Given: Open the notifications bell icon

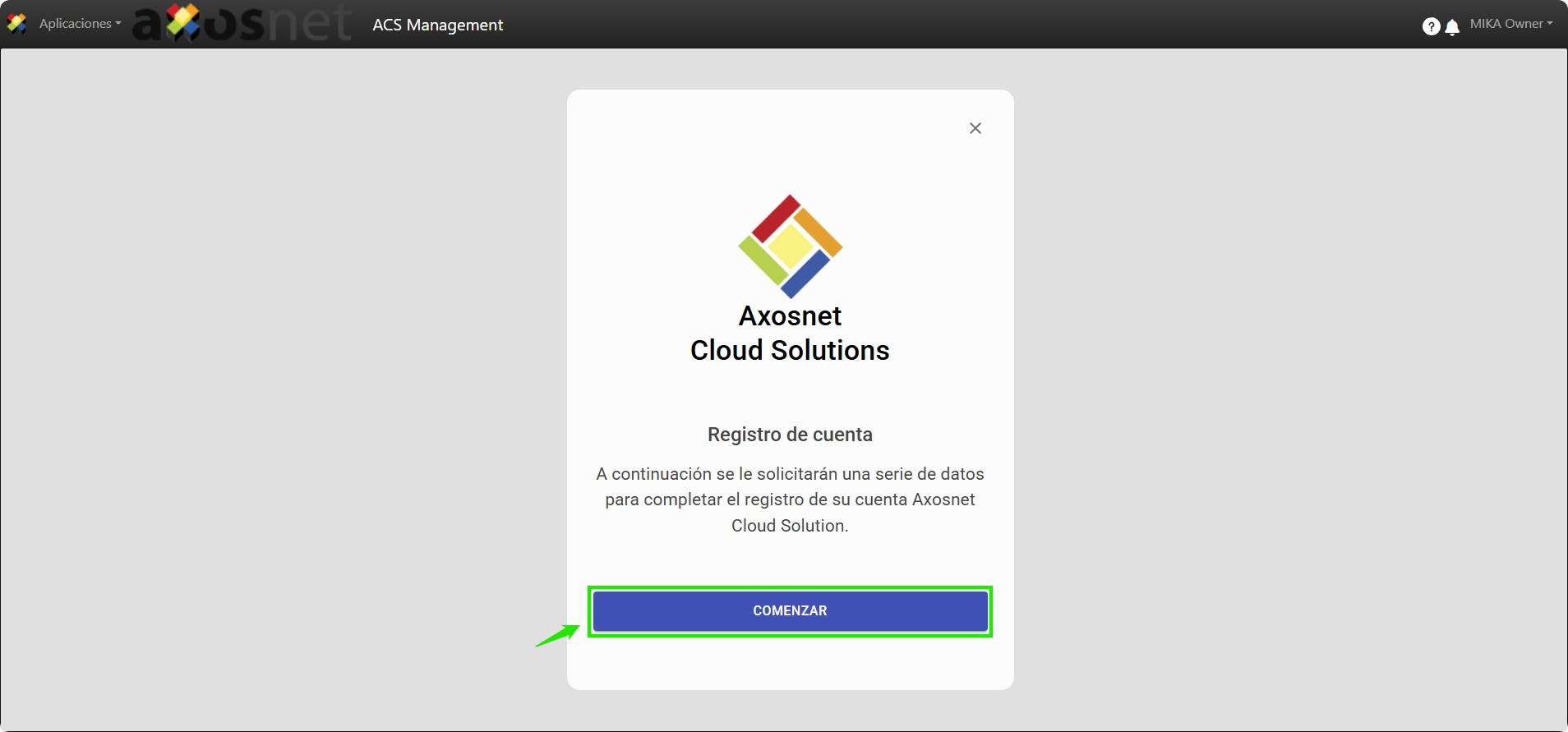Looking at the screenshot, I should 1452,27.
